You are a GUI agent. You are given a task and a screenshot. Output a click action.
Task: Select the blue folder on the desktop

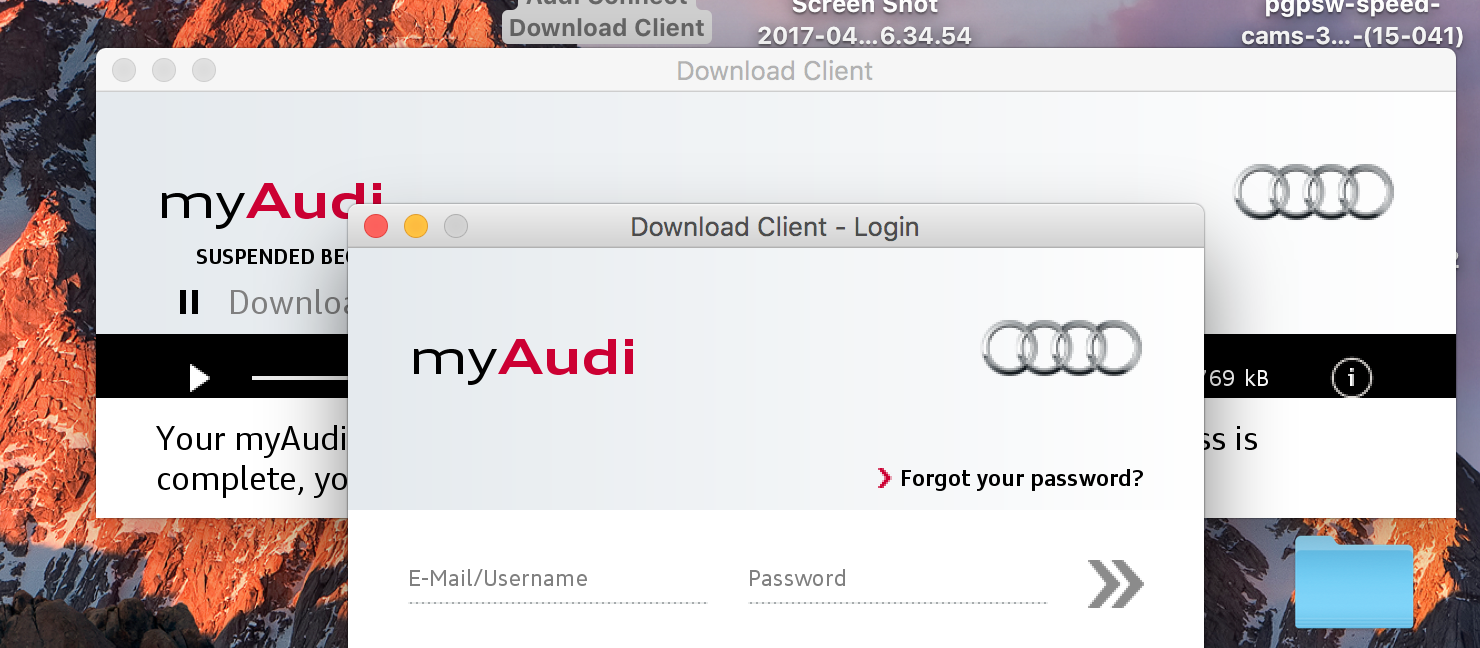pos(1354,582)
